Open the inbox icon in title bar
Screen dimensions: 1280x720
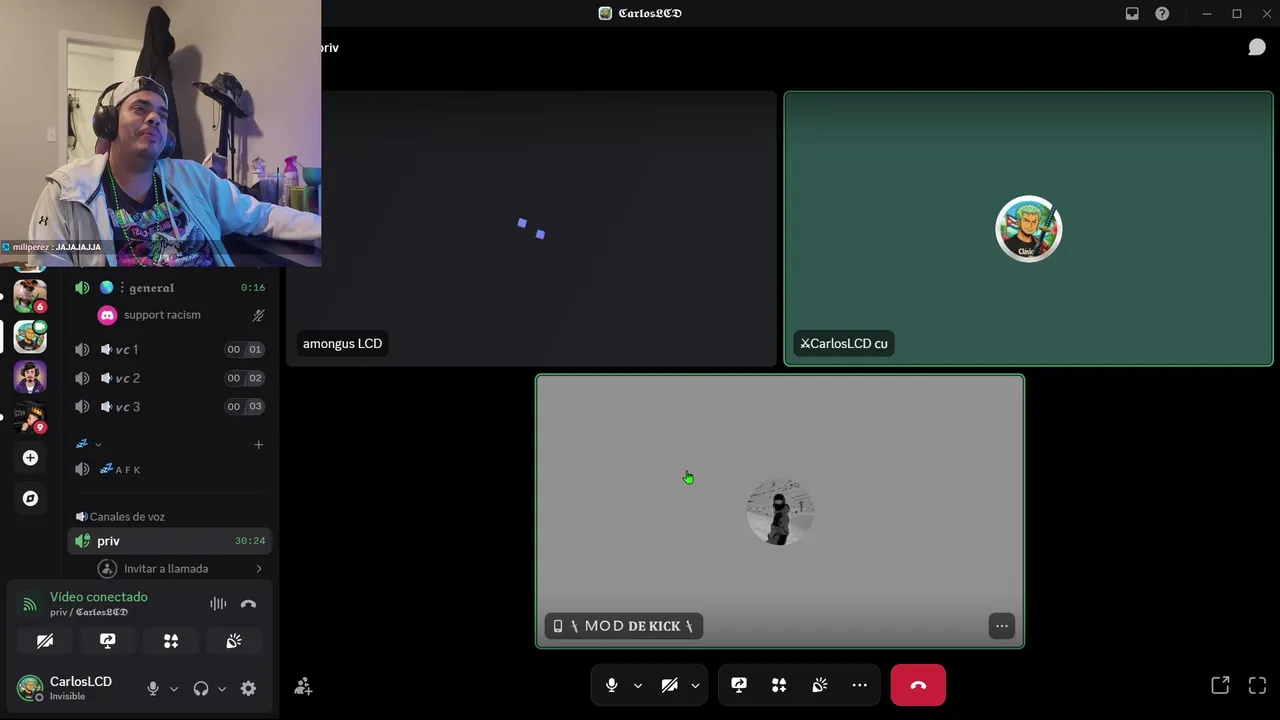pos(1132,13)
